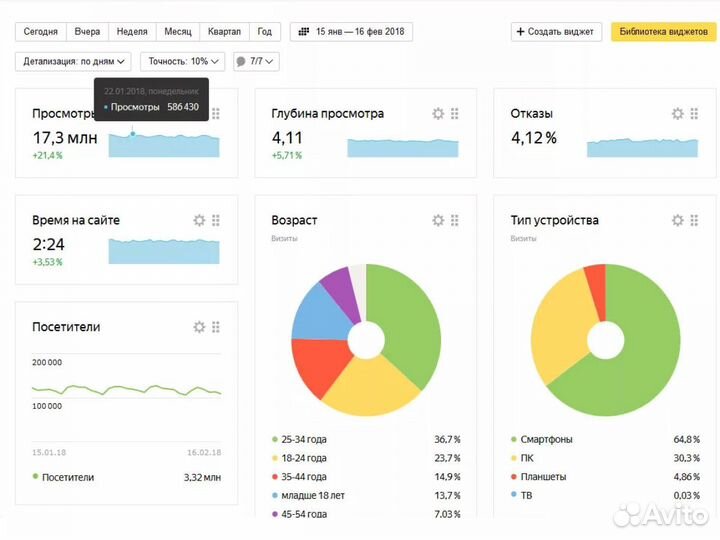
Task: Click the gear icon on Возраст widget
Action: point(437,220)
